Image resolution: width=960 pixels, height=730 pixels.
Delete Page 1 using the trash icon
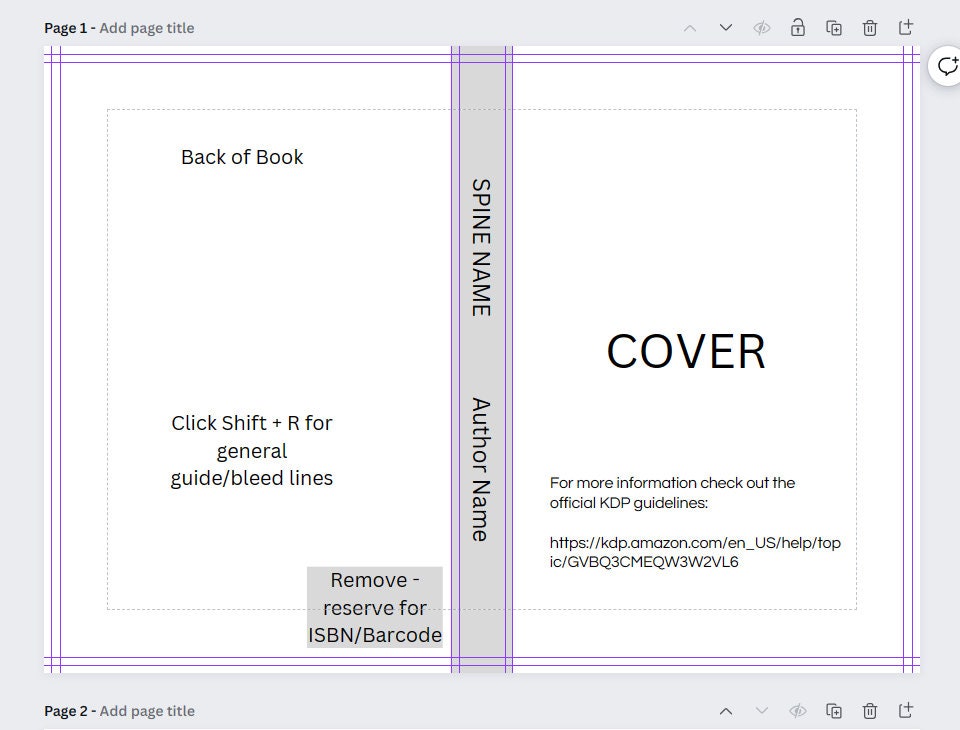pos(869,27)
